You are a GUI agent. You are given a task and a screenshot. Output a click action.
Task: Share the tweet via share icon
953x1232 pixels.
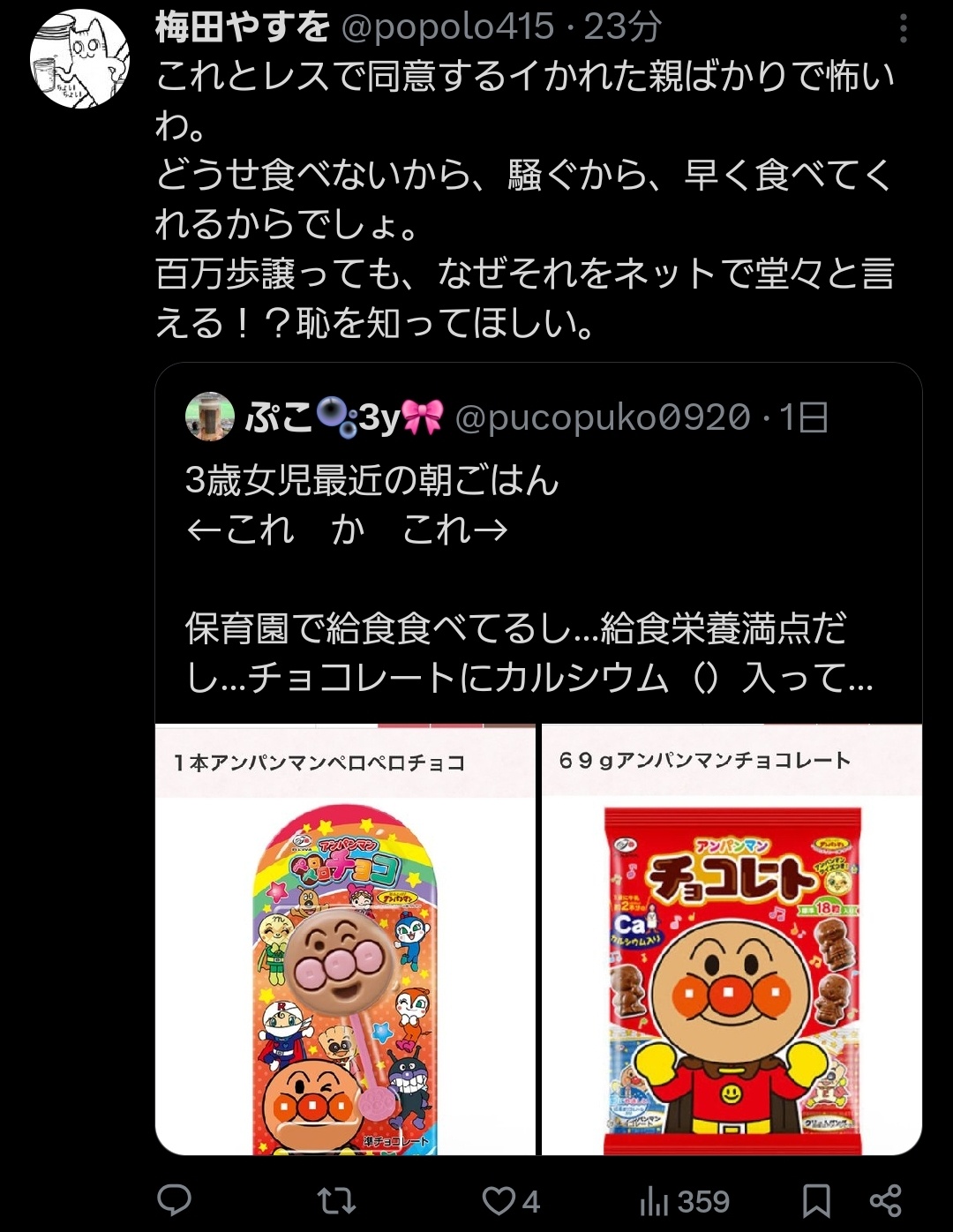(885, 1200)
